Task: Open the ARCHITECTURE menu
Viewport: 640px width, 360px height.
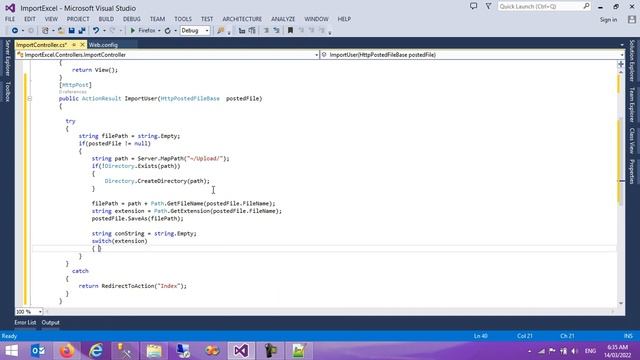Action: tap(242, 19)
